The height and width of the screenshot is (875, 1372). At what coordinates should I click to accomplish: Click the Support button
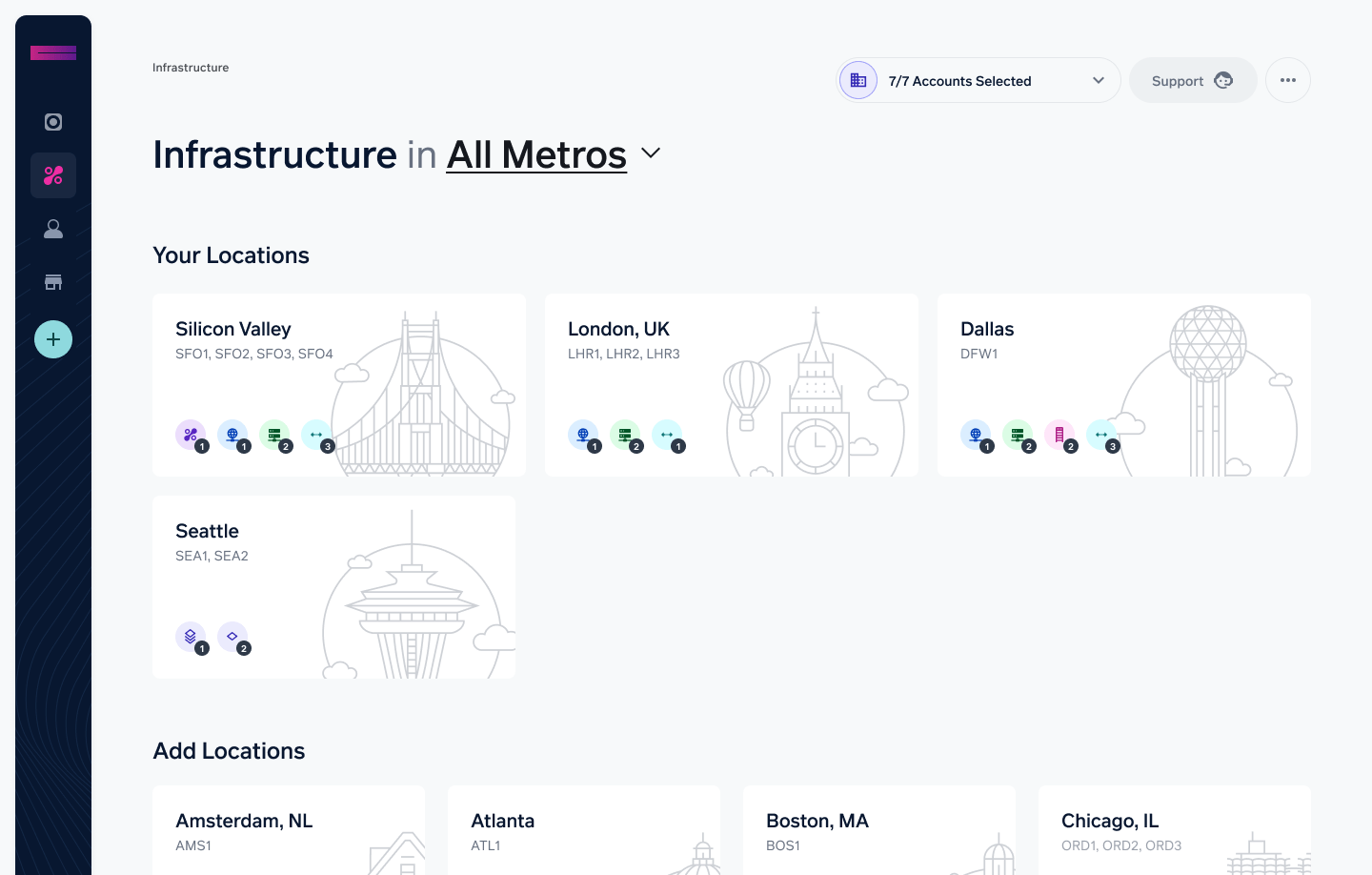(x=1193, y=80)
